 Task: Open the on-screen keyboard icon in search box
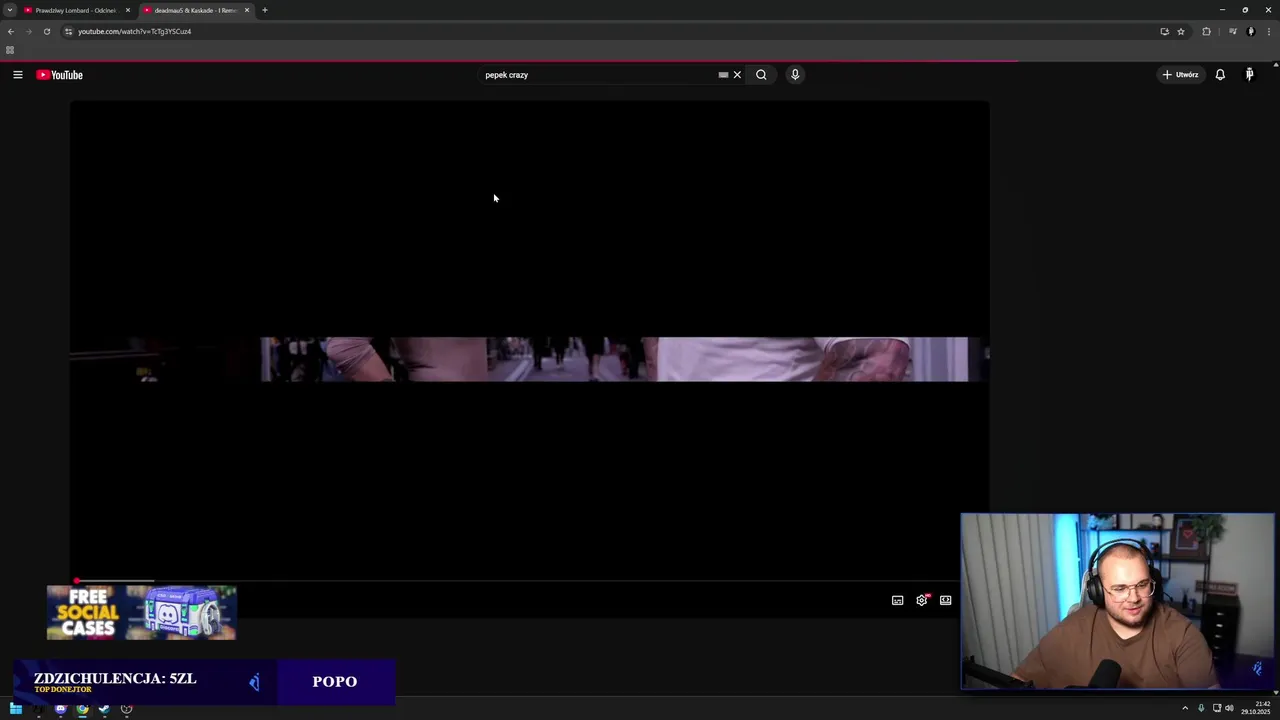(723, 75)
